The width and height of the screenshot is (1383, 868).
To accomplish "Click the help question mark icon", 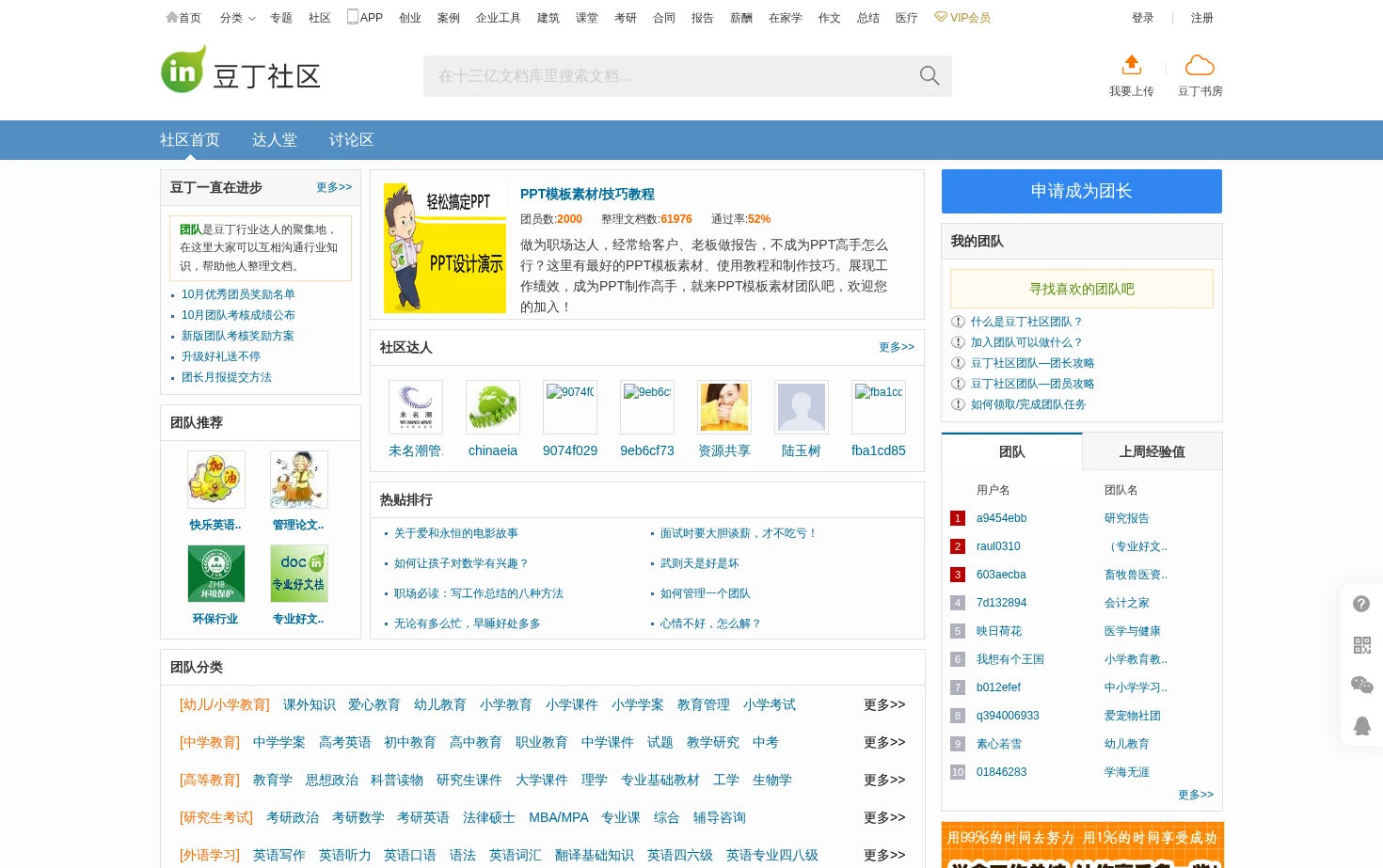I will [x=1361, y=604].
